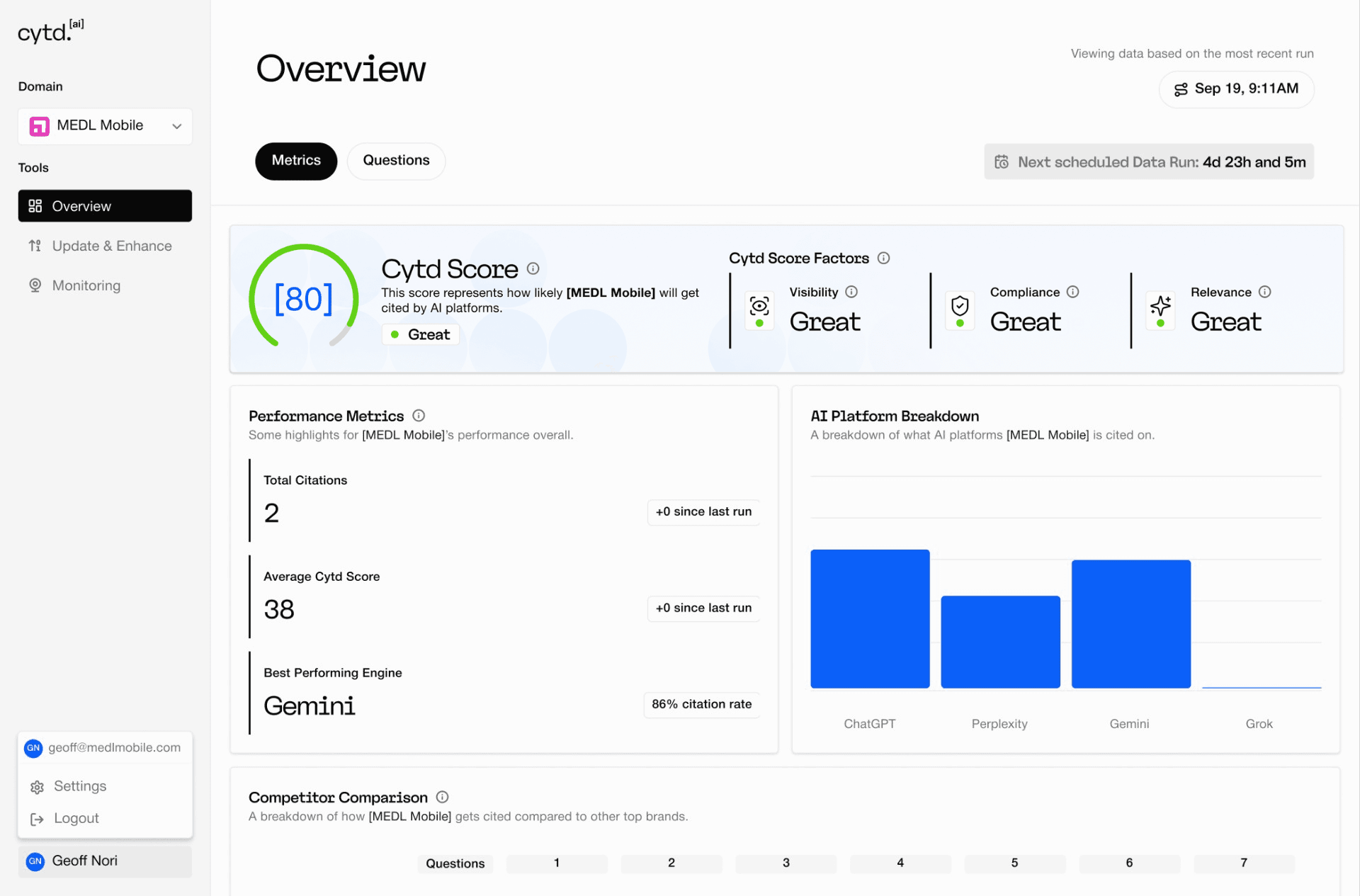Click info icon next to Cytd Score Factors
This screenshot has height=896, width=1360.
(883, 259)
